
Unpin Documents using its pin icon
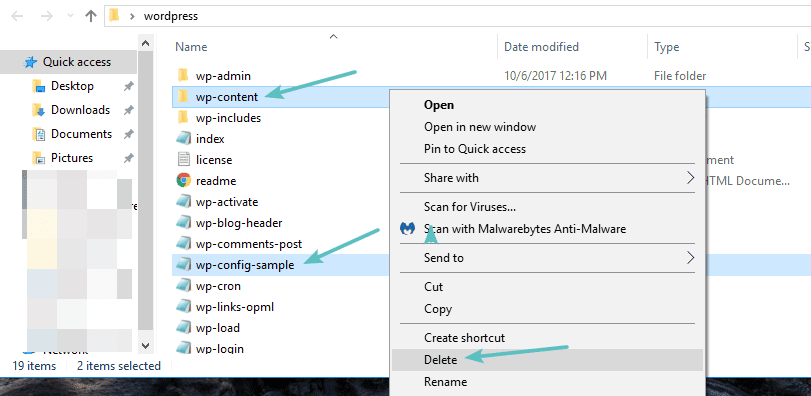tap(129, 134)
